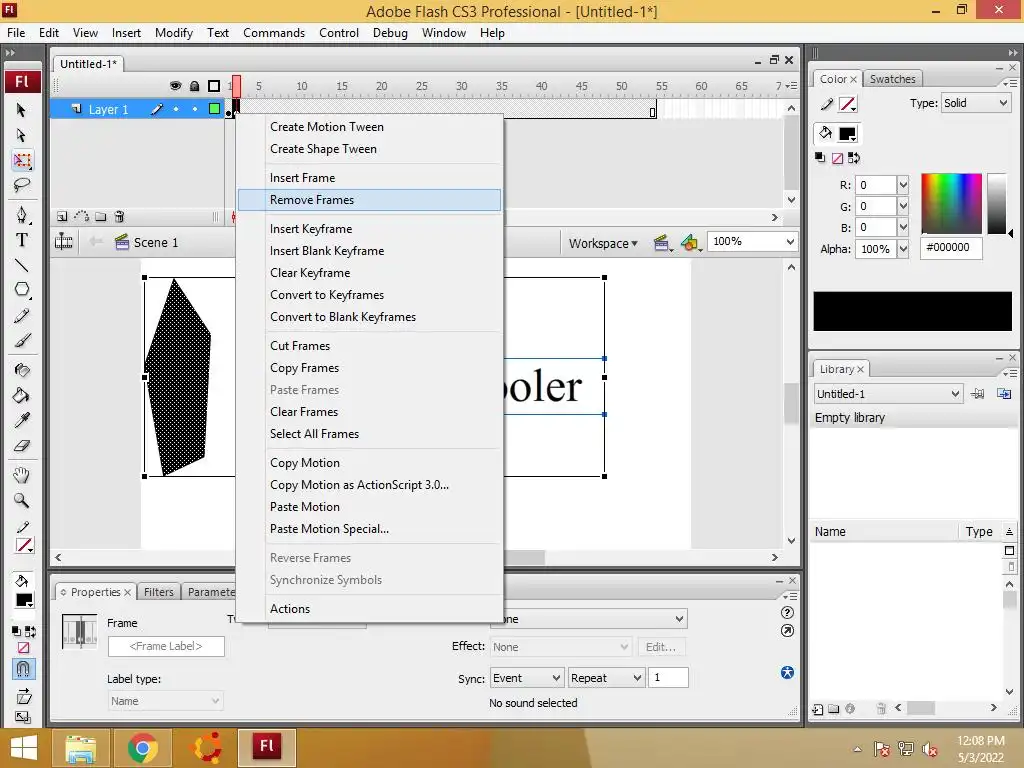Select the Selection (arrow) tool

[x=21, y=110]
